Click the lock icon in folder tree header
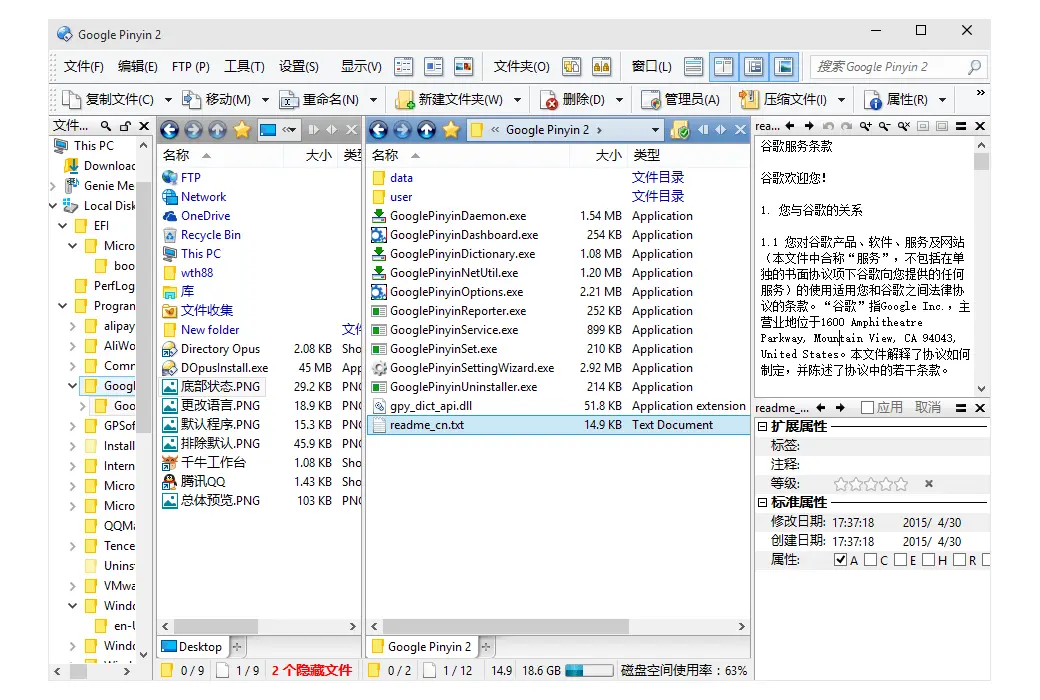 [125, 126]
